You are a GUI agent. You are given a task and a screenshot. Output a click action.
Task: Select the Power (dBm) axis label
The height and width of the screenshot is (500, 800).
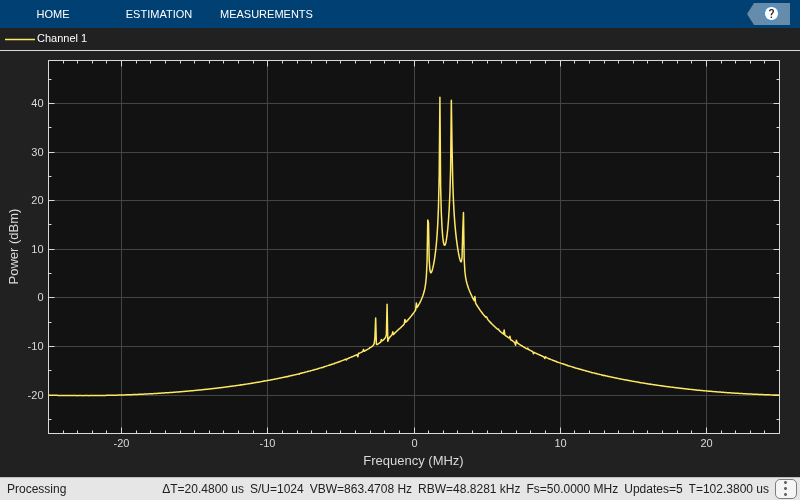[14, 246]
